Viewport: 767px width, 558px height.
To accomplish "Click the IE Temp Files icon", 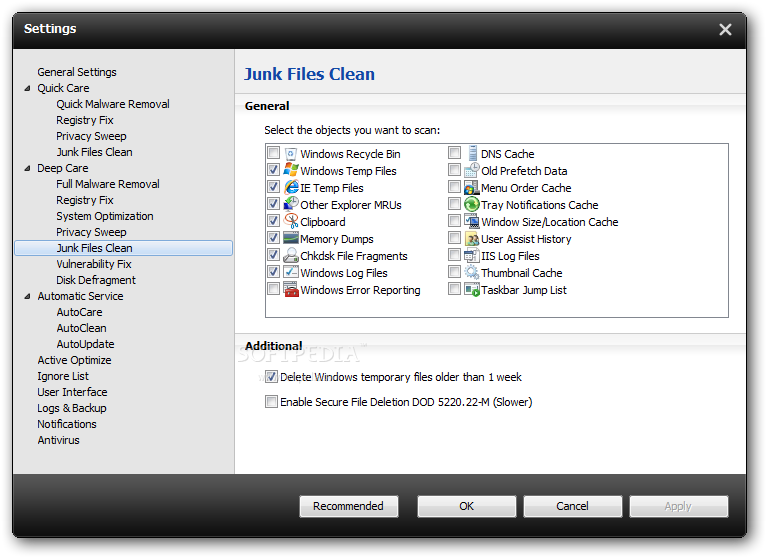I will click(291, 187).
